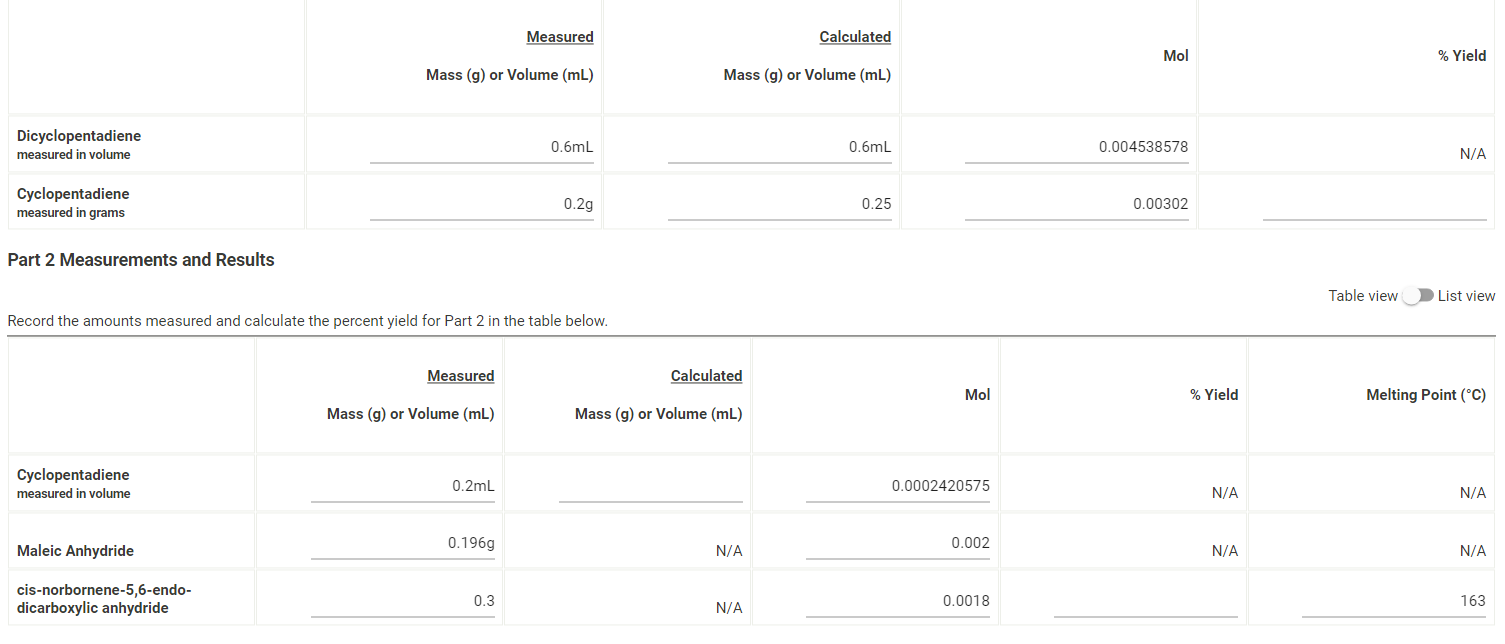Open the Measured column header link in Part 2
The width and height of the screenshot is (1505, 644).
click(x=461, y=375)
